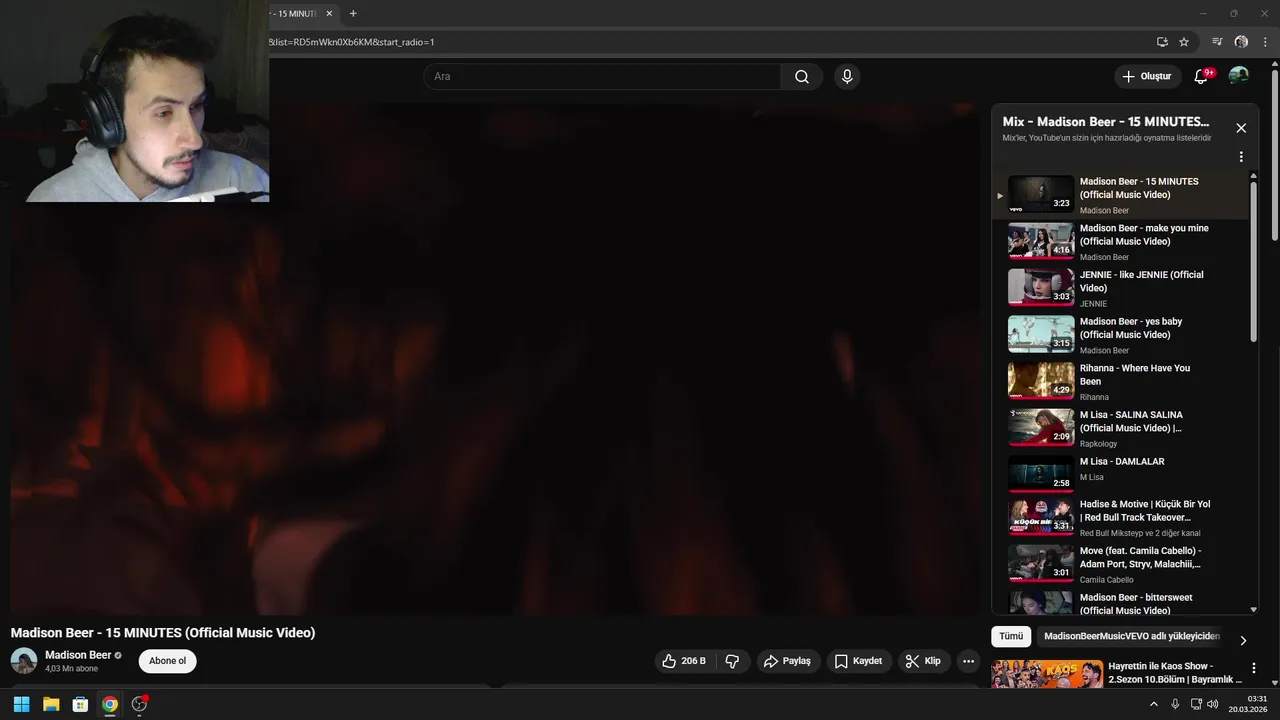Screen dimensions: 1280x720
Task: Save video with the Kaydet button
Action: pos(858,661)
